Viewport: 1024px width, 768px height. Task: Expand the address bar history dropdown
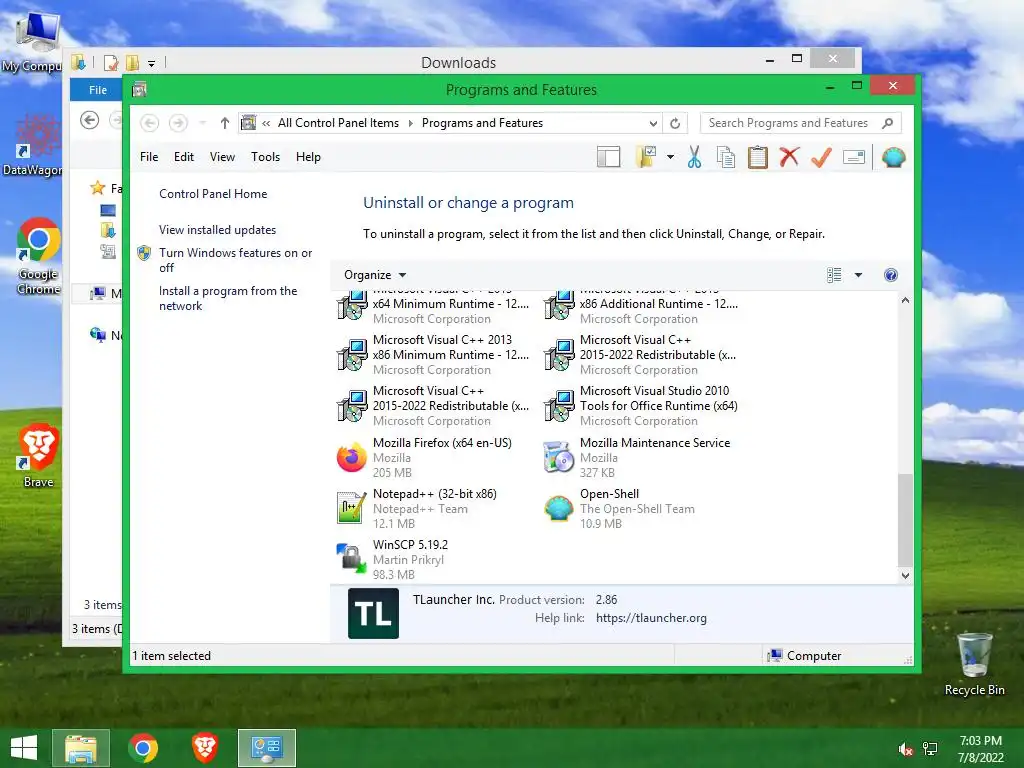(x=652, y=123)
